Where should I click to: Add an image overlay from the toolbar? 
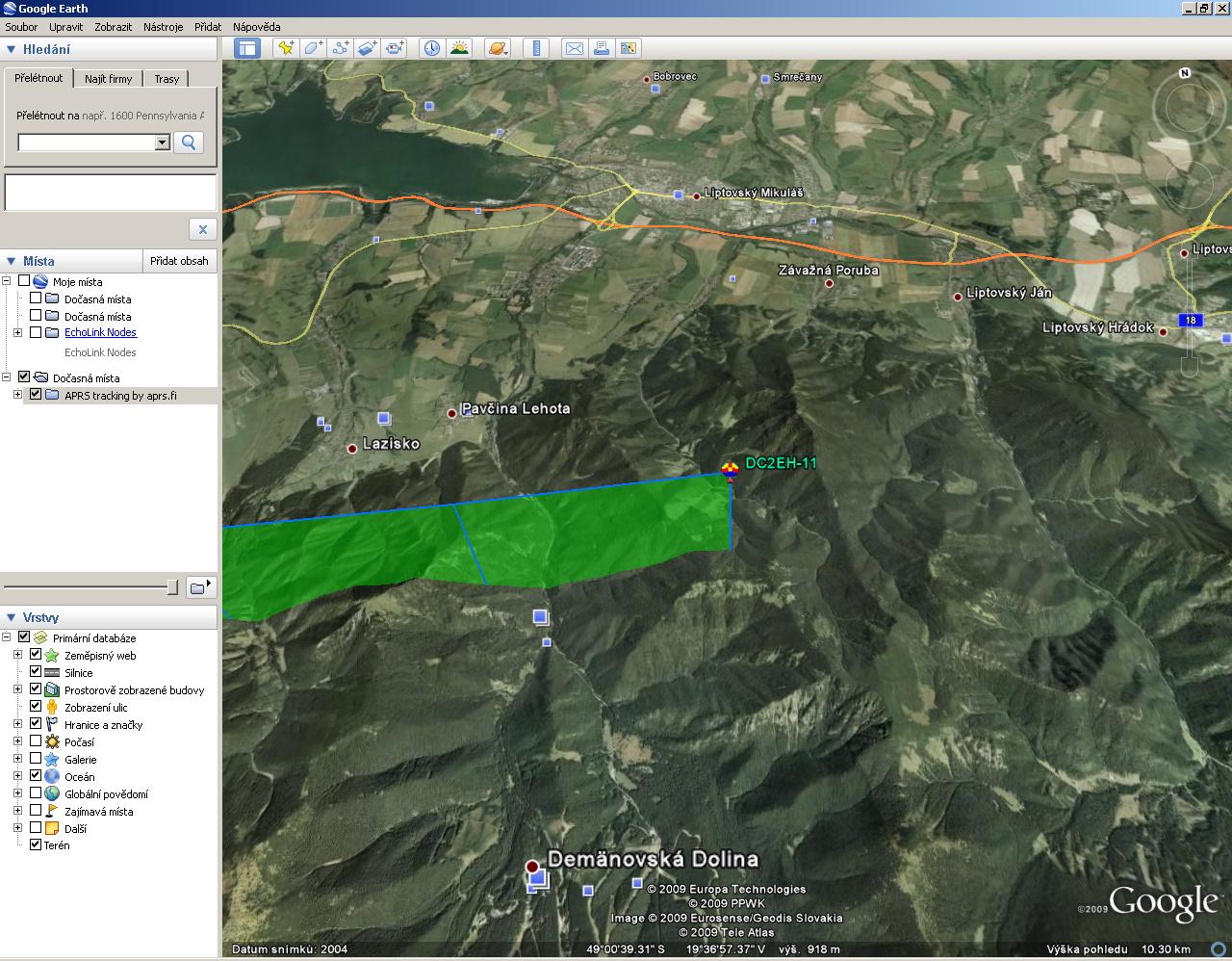(367, 48)
